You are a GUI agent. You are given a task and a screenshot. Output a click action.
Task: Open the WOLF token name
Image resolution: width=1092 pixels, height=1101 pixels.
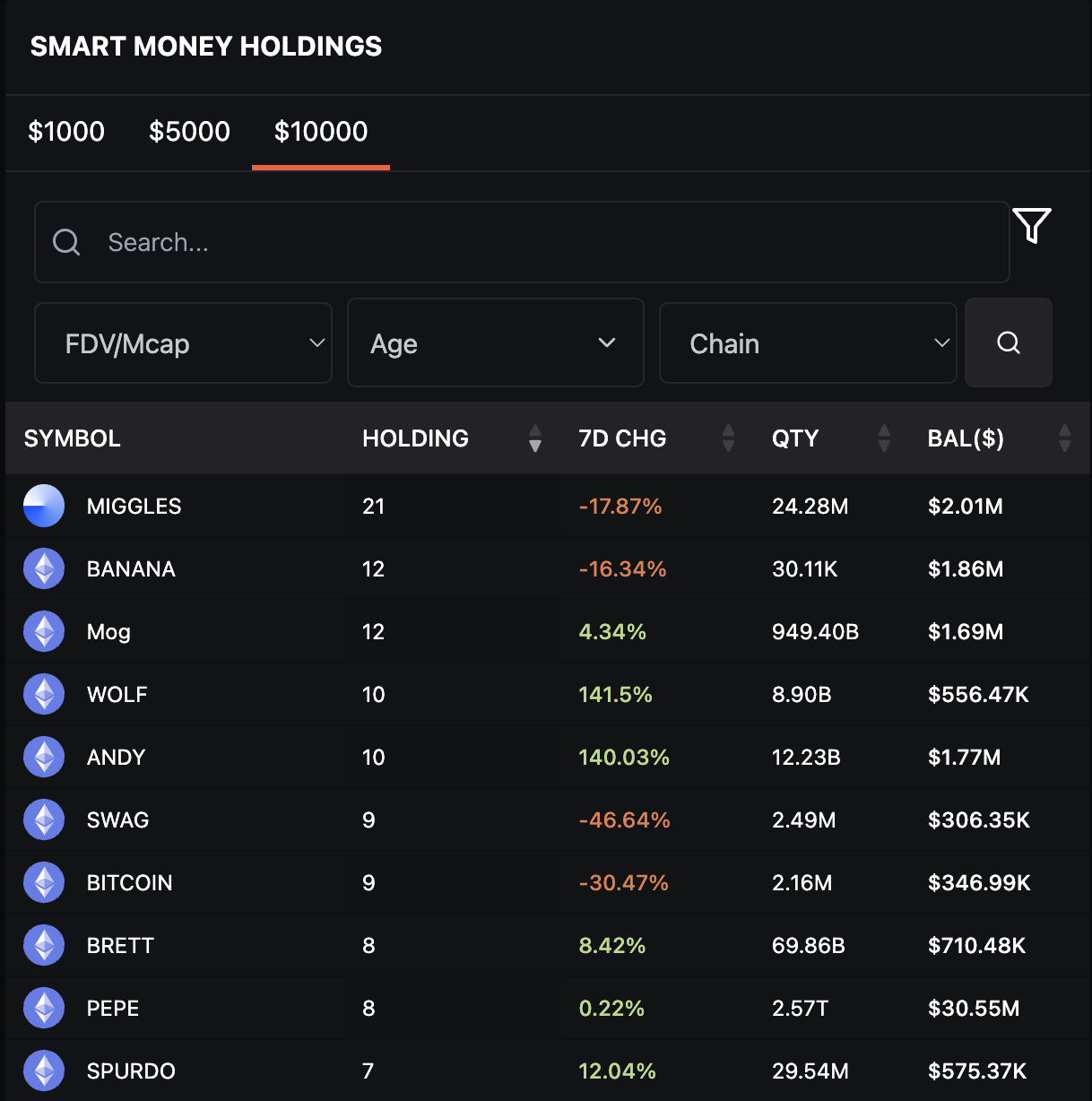point(117,695)
